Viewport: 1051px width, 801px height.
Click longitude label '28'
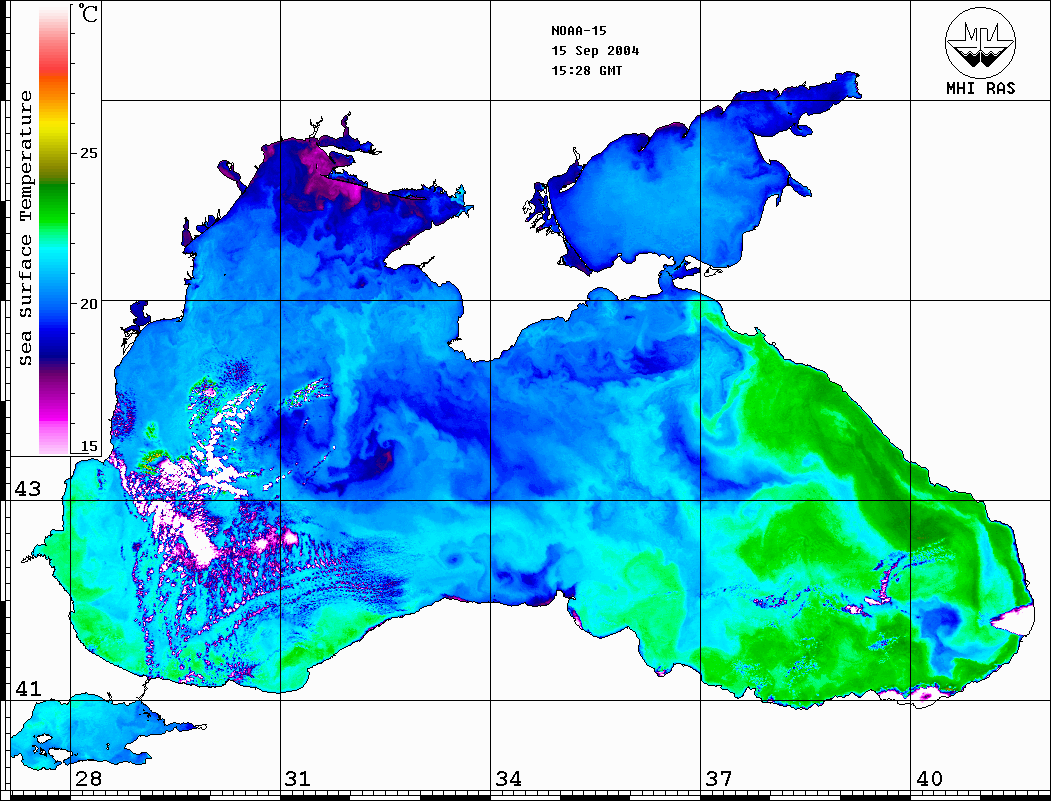pos(88,779)
